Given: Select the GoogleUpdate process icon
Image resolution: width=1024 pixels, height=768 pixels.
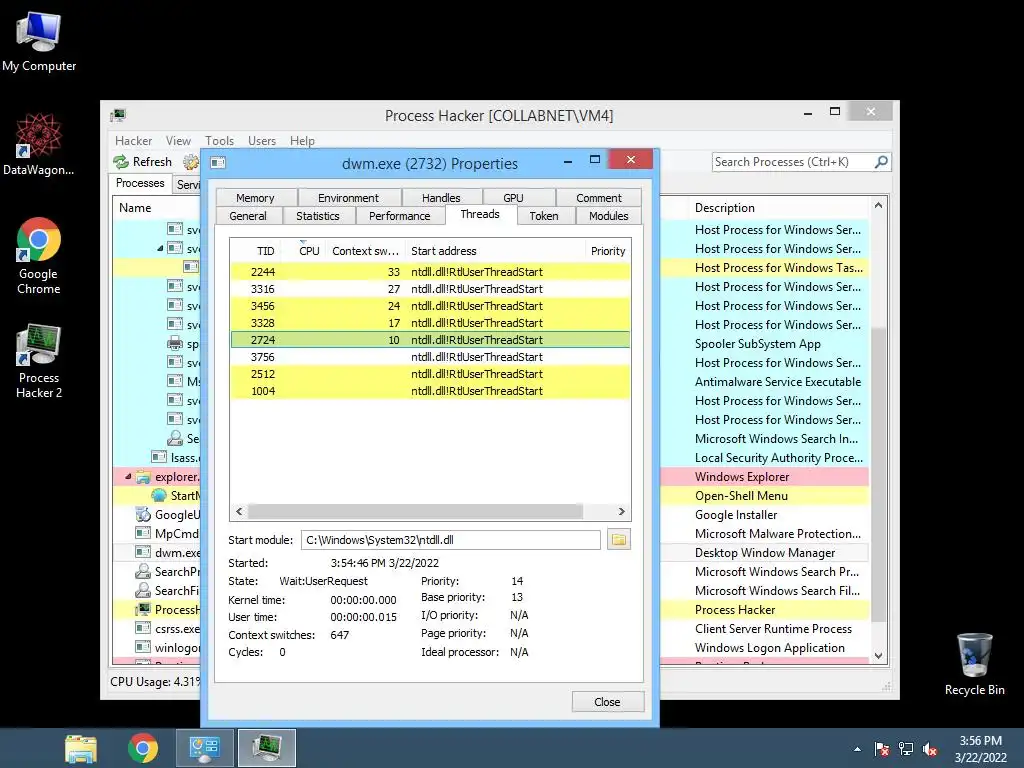Looking at the screenshot, I should (143, 515).
